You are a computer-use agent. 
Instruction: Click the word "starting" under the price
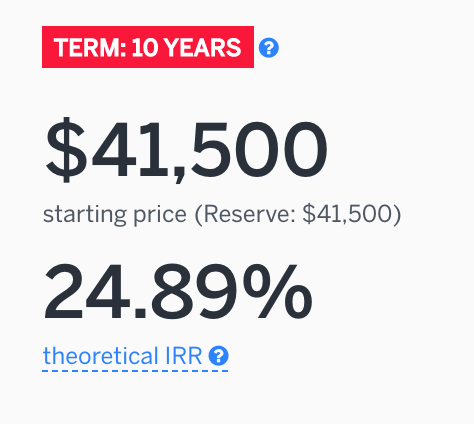85,215
